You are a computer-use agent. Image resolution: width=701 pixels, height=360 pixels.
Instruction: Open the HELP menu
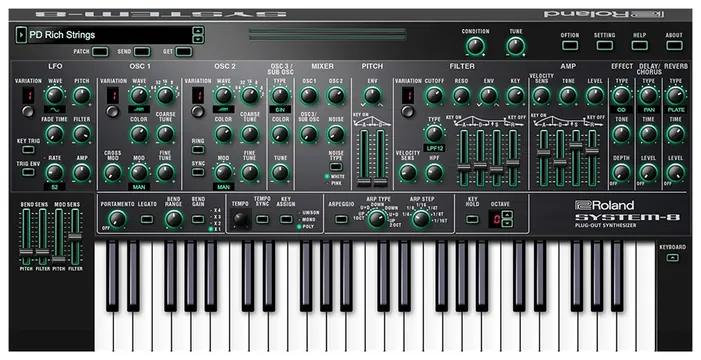(640, 45)
